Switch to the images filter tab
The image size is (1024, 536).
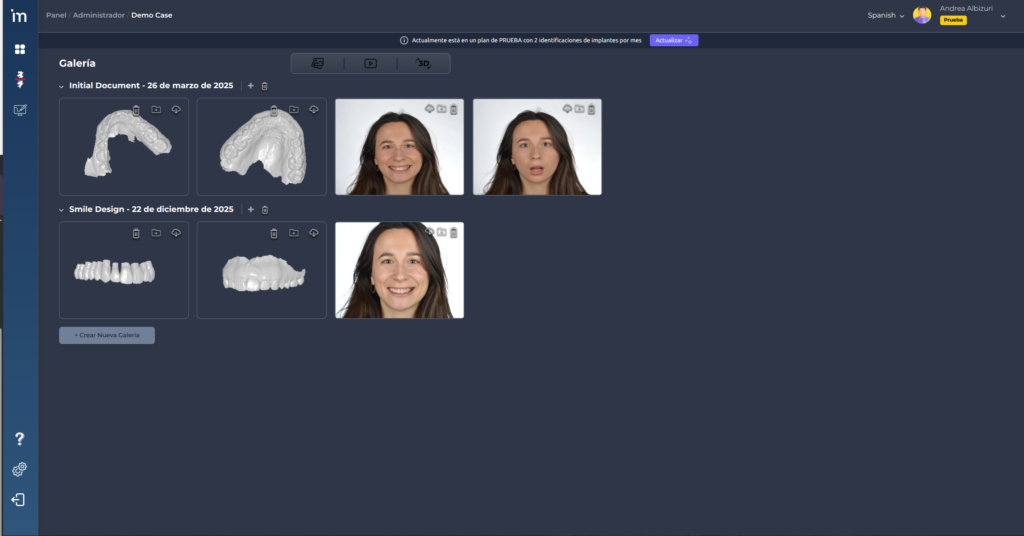tap(318, 63)
